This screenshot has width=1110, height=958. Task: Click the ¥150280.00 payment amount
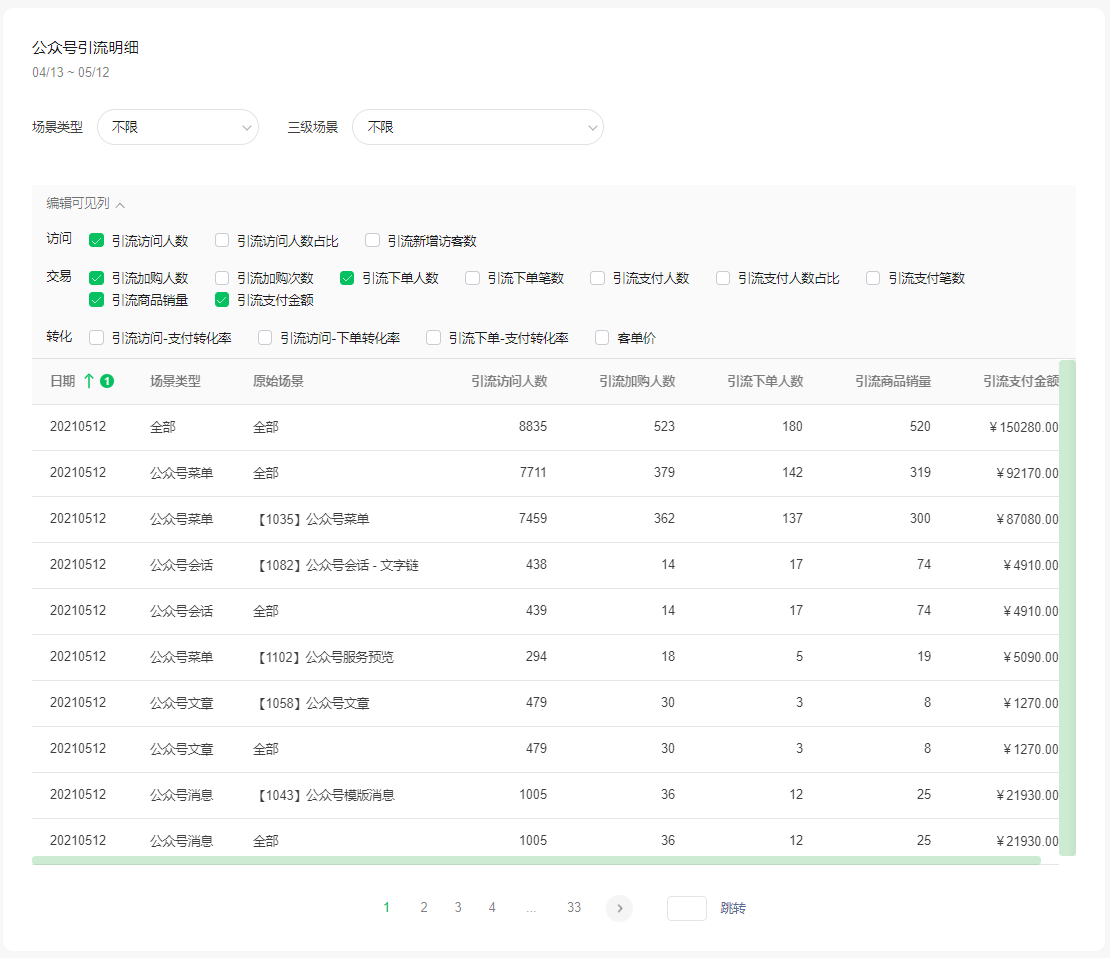click(x=1024, y=427)
